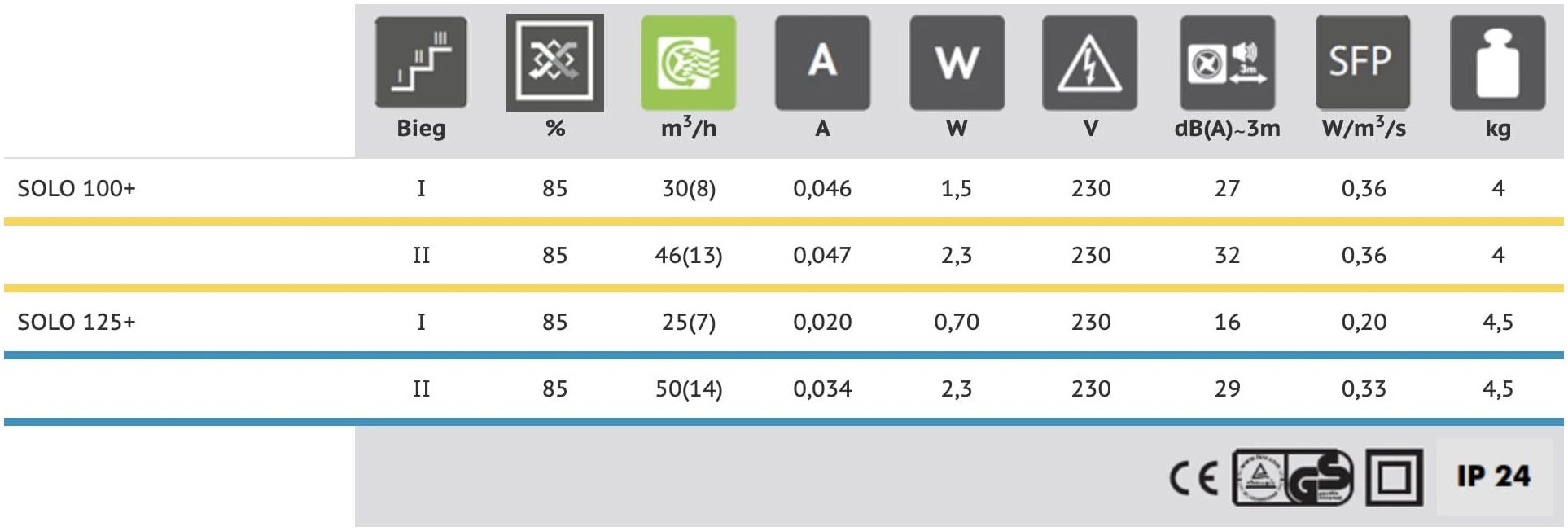Viewport: 1568px width, 531px height.
Task: Click the SFP icon
Action: tap(1362, 63)
